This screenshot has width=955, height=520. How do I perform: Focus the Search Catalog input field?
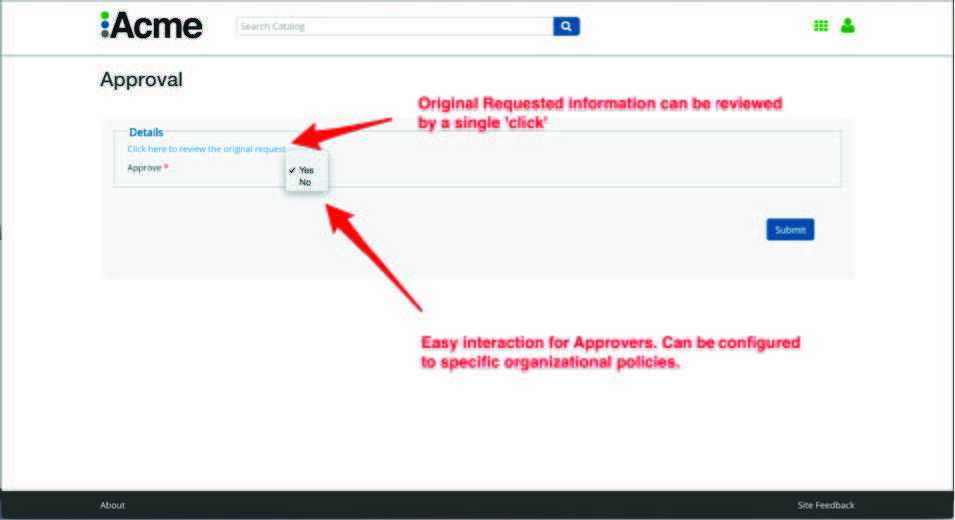click(394, 26)
